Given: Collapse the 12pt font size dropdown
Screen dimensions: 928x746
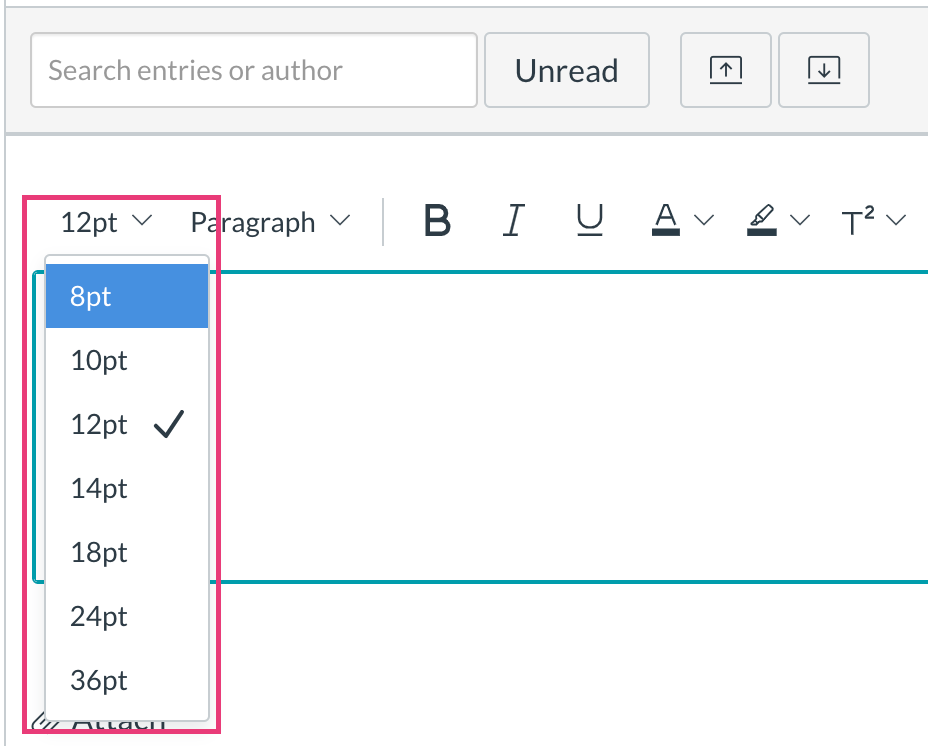Looking at the screenshot, I should tap(107, 223).
